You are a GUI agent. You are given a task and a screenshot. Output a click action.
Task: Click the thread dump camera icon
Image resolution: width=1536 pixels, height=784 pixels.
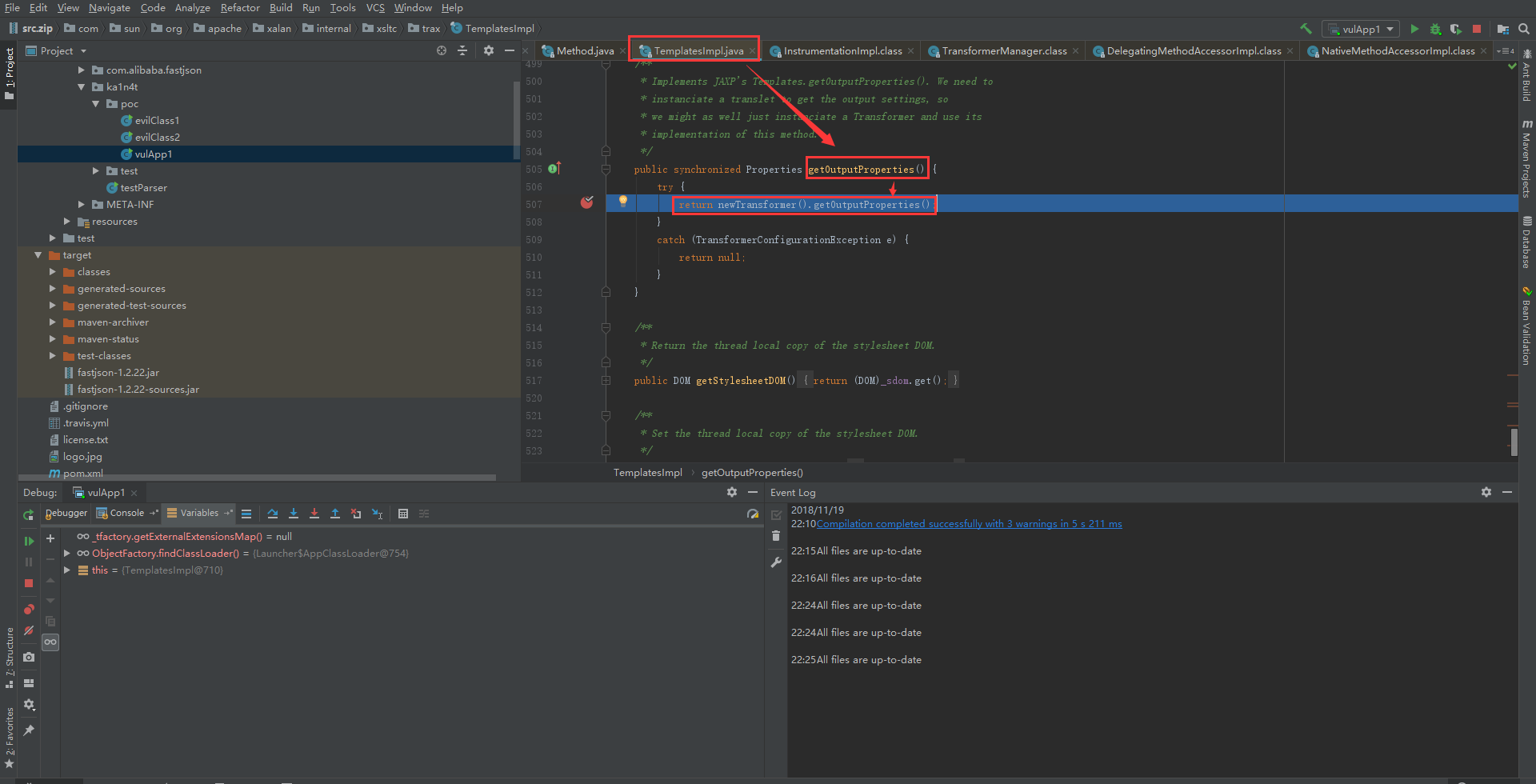pos(29,658)
